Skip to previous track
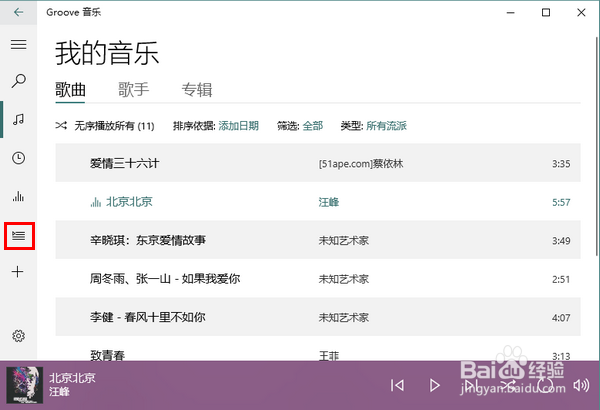 398,385
